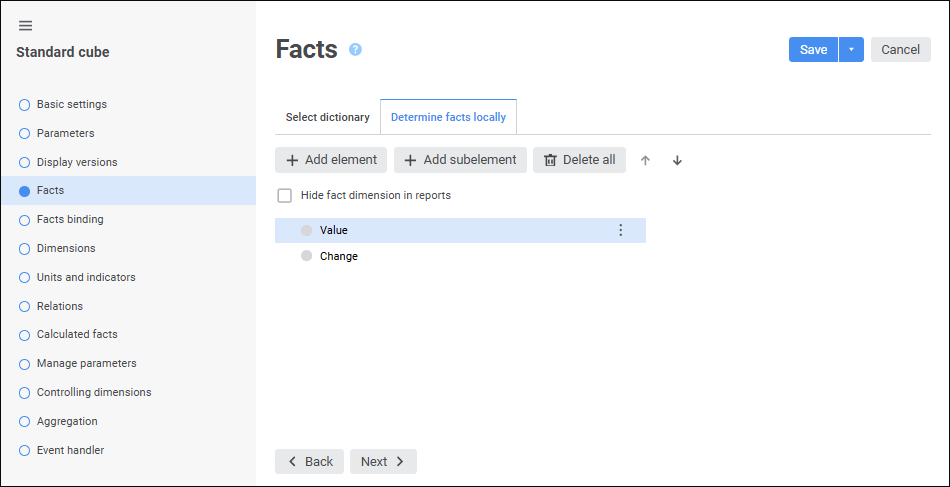Enable Hide fact dimension in reports
The image size is (950, 487).
tap(285, 196)
